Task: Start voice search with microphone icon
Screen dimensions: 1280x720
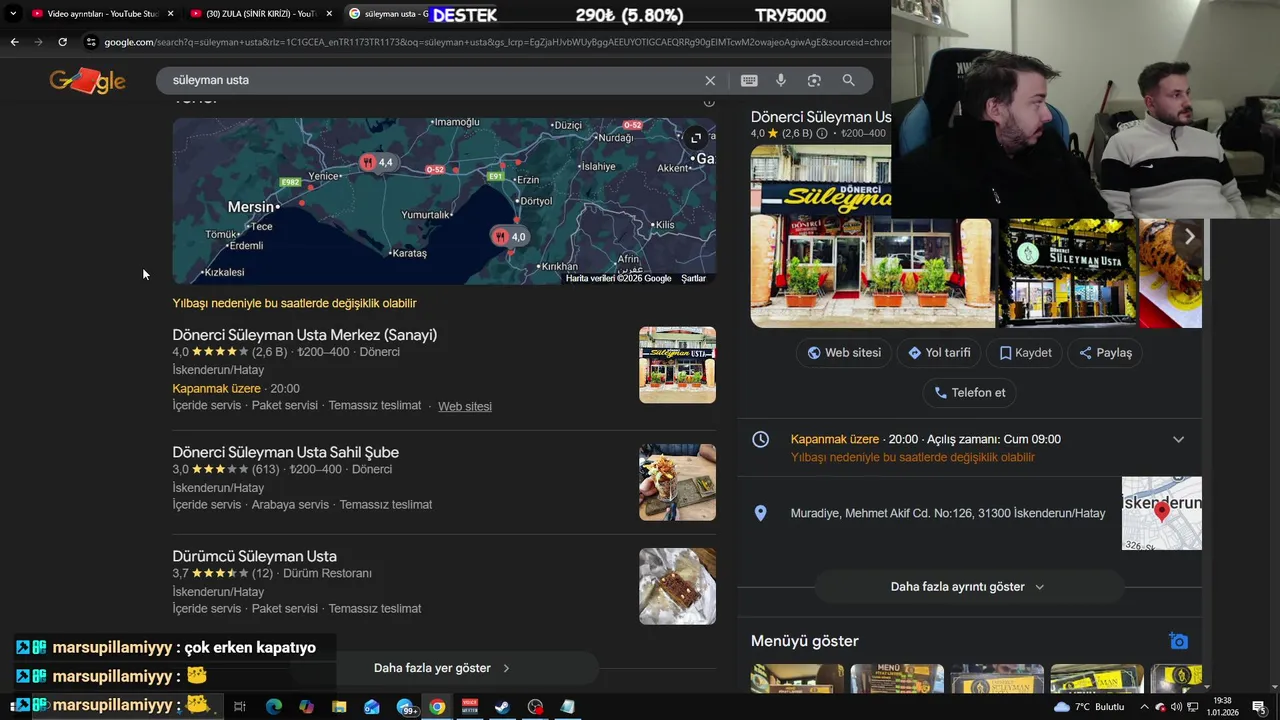Action: click(x=781, y=80)
